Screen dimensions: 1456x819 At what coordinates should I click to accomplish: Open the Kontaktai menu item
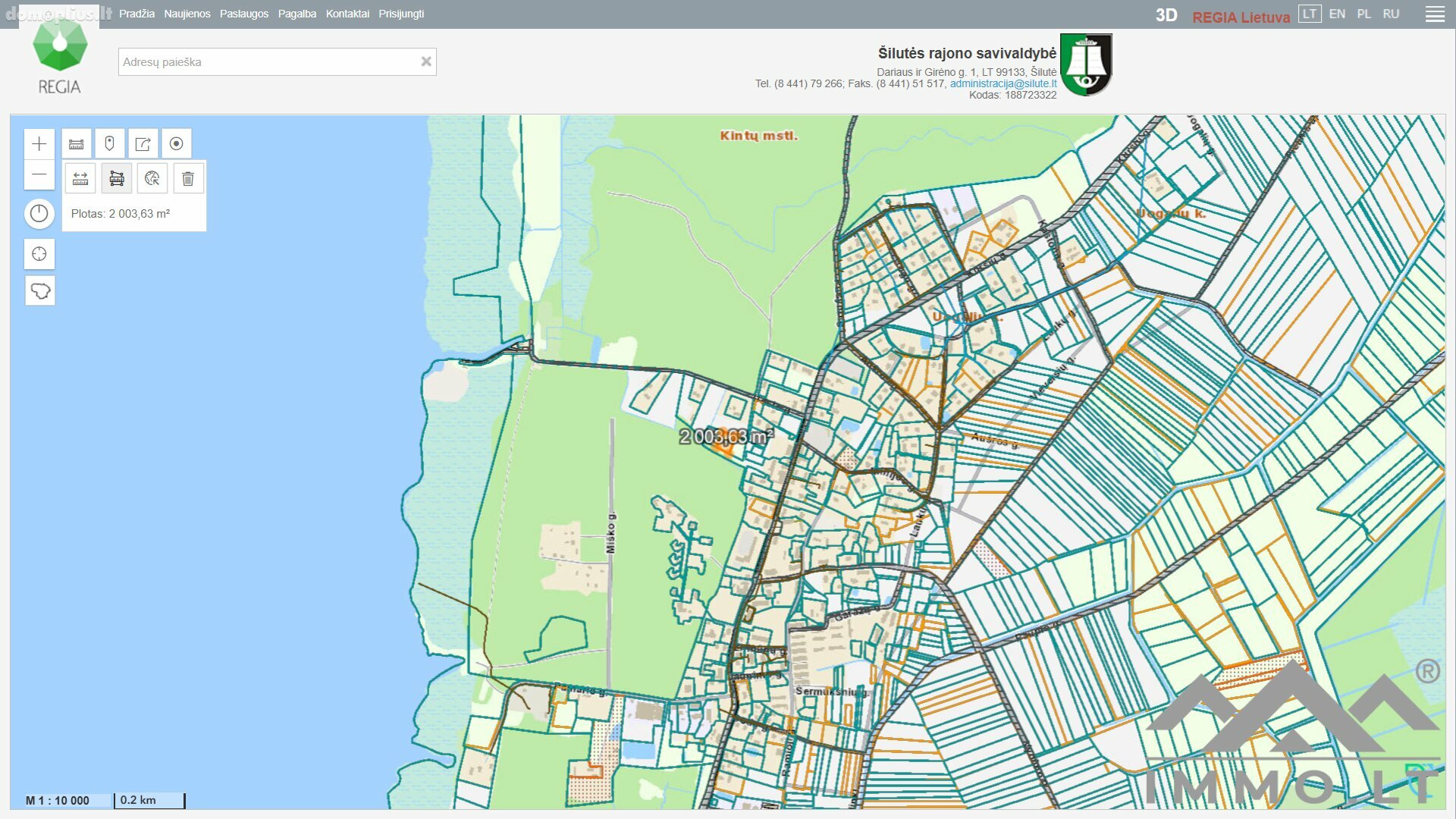tap(347, 14)
